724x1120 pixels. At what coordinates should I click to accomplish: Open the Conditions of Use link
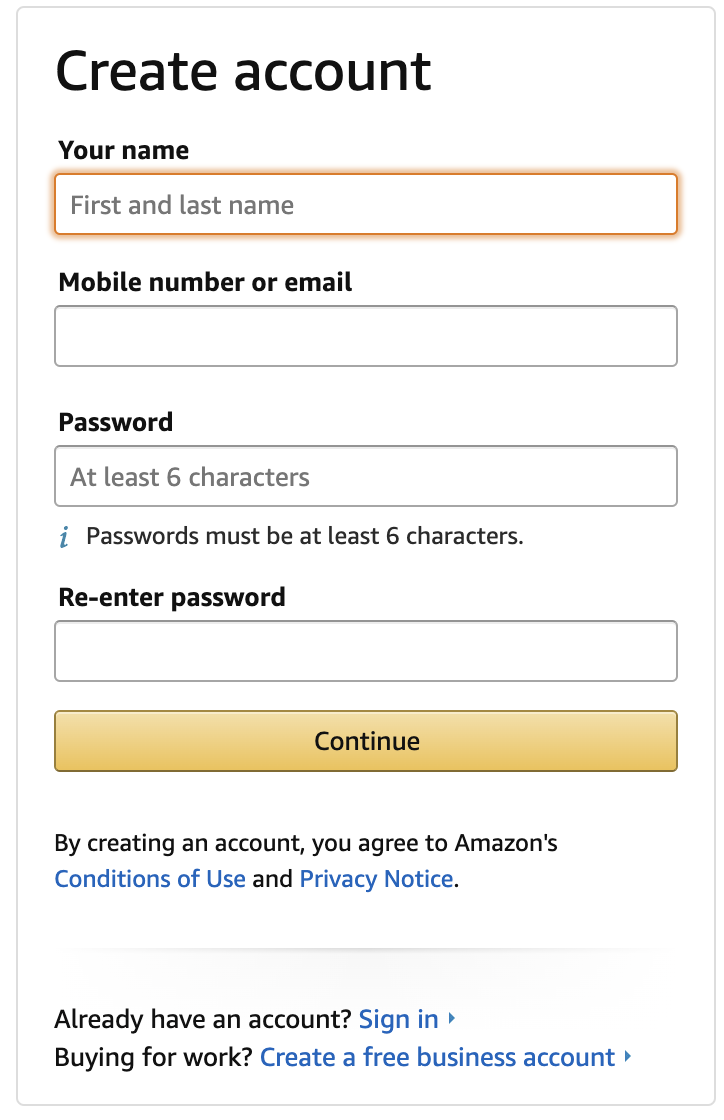[x=150, y=879]
